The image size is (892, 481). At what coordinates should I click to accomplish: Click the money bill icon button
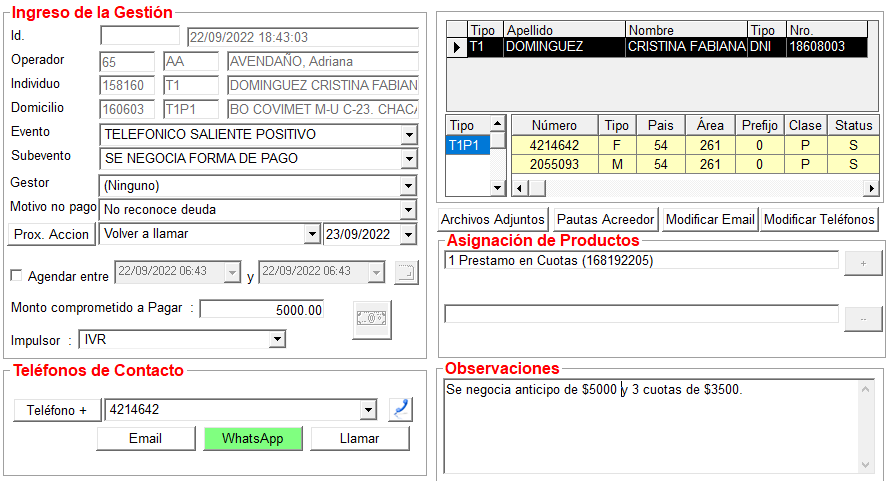tap(372, 319)
